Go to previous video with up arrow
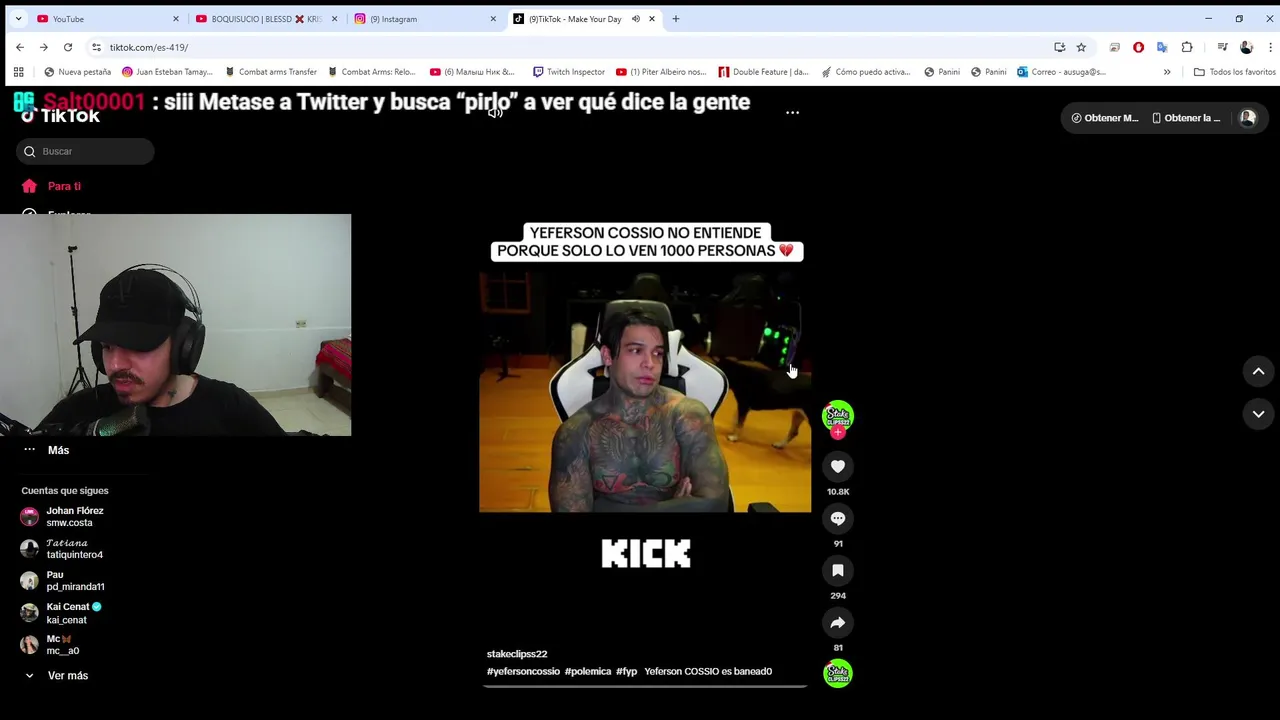Viewport: 1280px width, 720px height. [x=1258, y=371]
